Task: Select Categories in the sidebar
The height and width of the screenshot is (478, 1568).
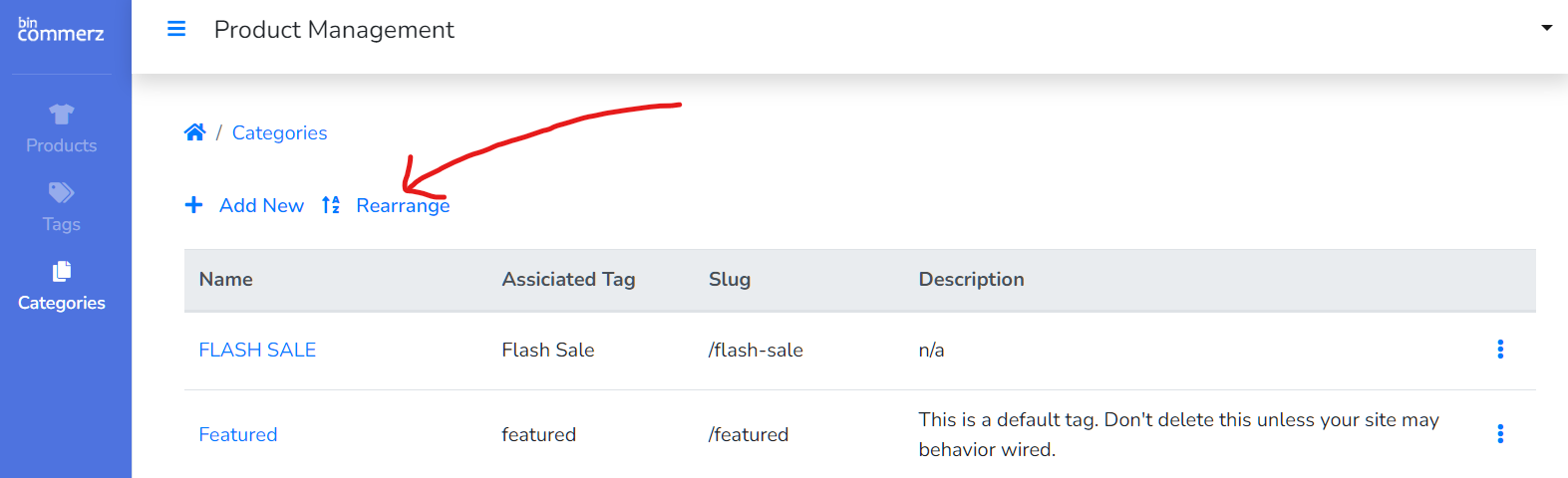Action: [61, 303]
